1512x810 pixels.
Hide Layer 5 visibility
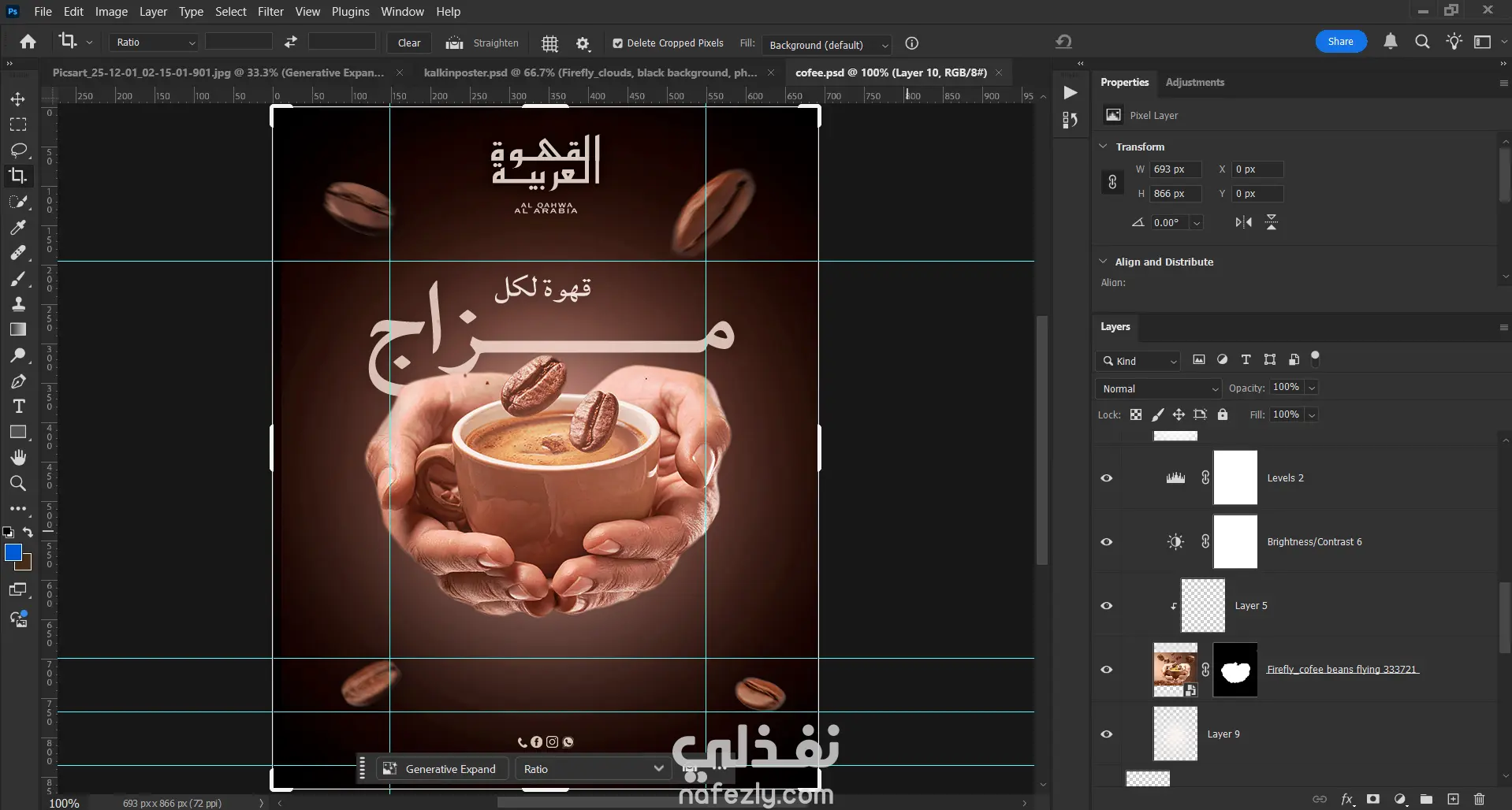click(x=1107, y=606)
